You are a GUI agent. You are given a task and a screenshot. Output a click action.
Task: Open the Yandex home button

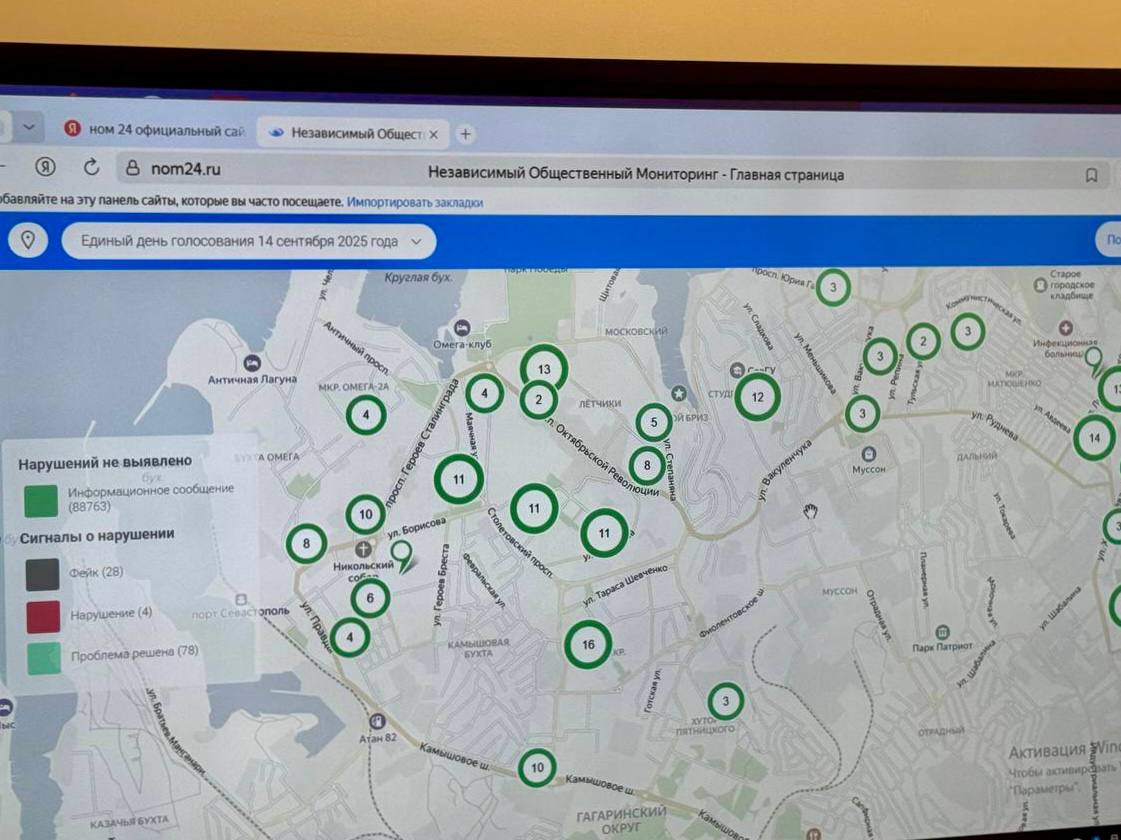(46, 167)
